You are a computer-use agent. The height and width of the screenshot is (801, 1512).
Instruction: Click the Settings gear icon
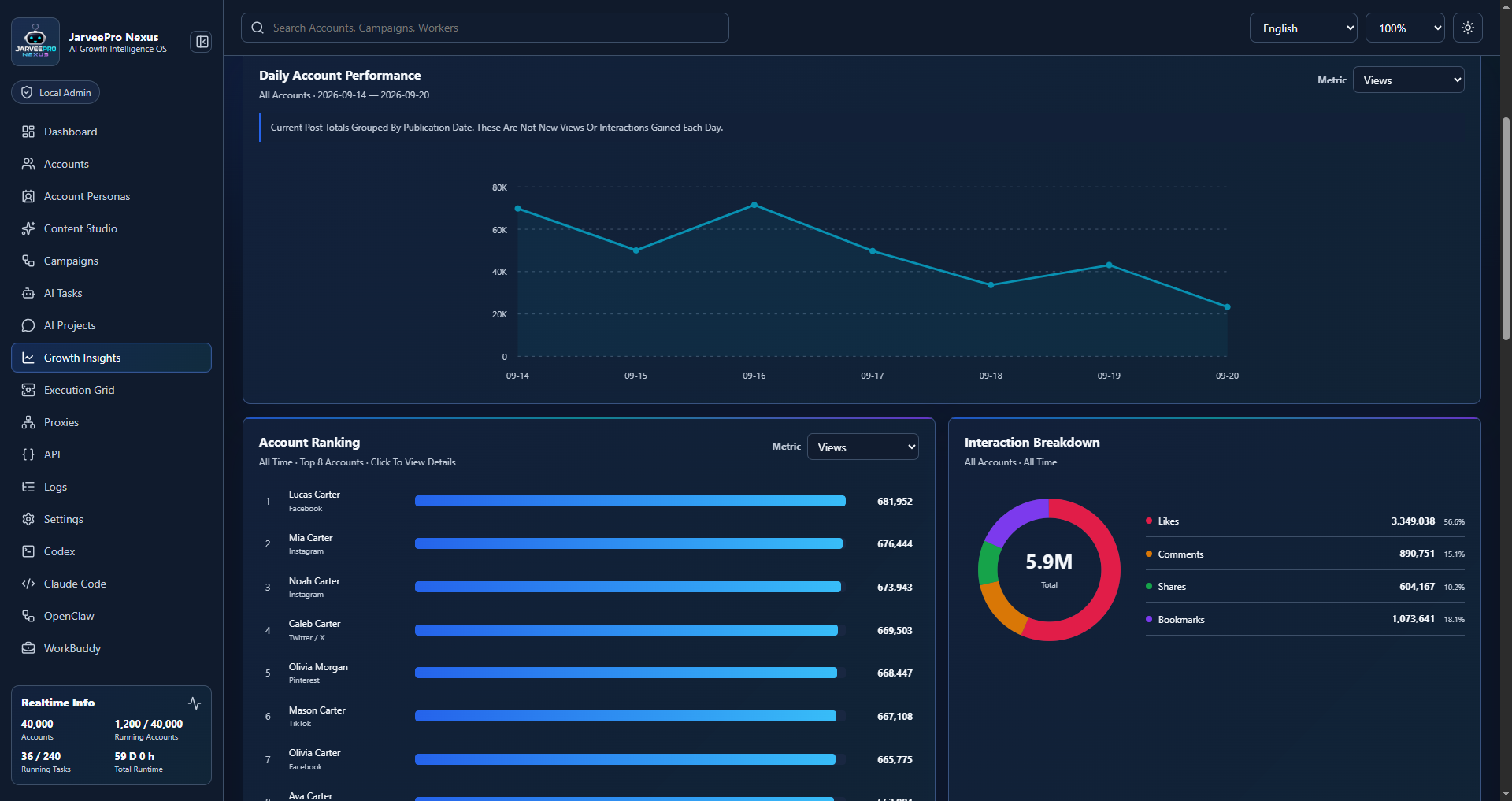(x=28, y=519)
